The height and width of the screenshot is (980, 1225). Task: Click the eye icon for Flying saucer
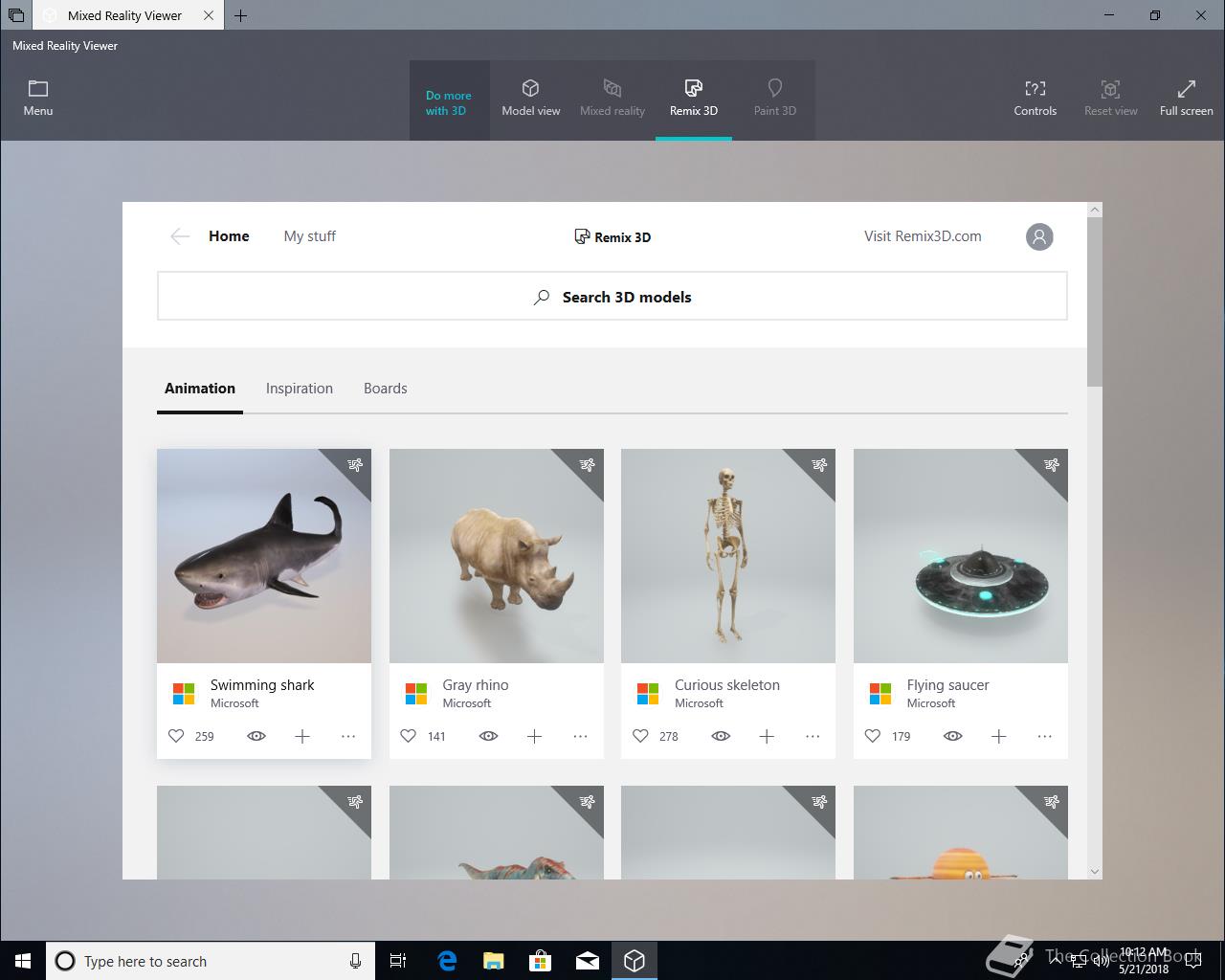click(953, 736)
